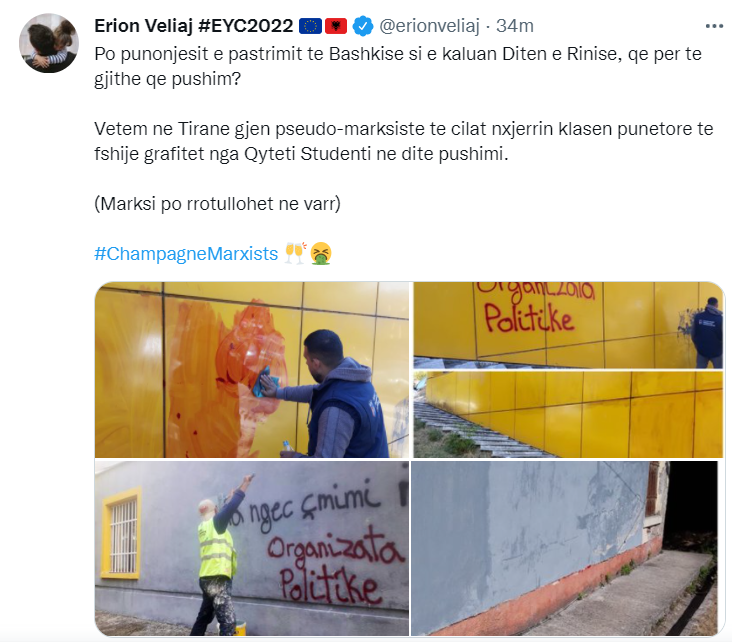Viewport: 732px width, 642px height.
Task: Open top-right photo with Politike graffiti
Action: (x=568, y=325)
